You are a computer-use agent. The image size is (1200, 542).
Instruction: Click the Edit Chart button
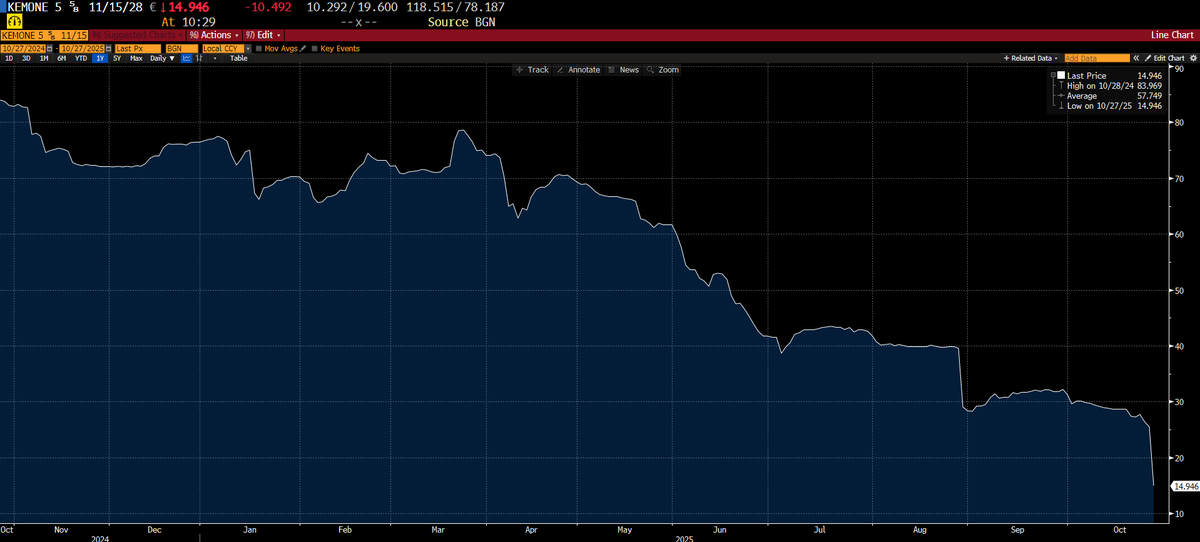[x=1164, y=58]
